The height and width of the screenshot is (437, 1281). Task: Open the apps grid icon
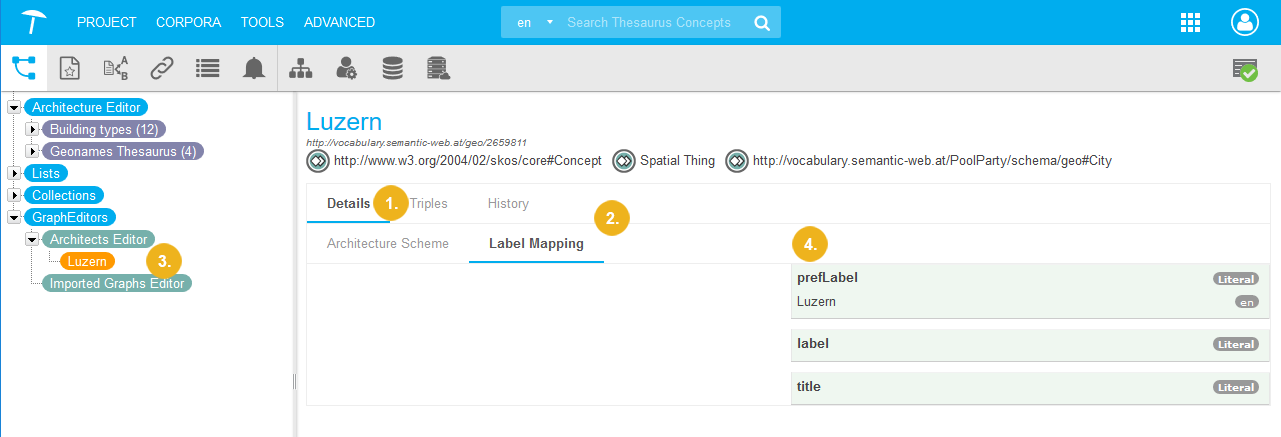pos(1190,23)
